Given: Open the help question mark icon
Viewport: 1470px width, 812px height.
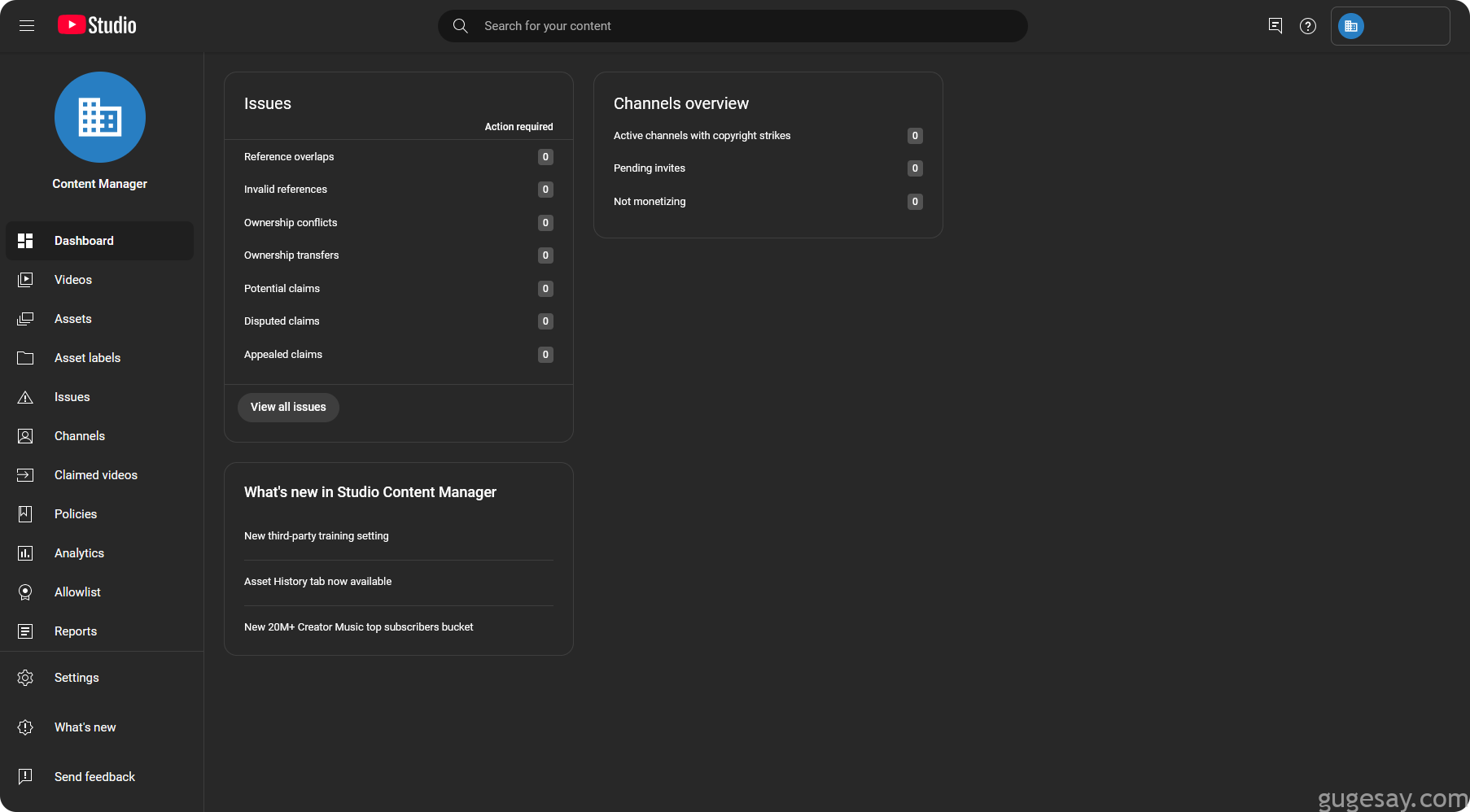Looking at the screenshot, I should click(1308, 26).
